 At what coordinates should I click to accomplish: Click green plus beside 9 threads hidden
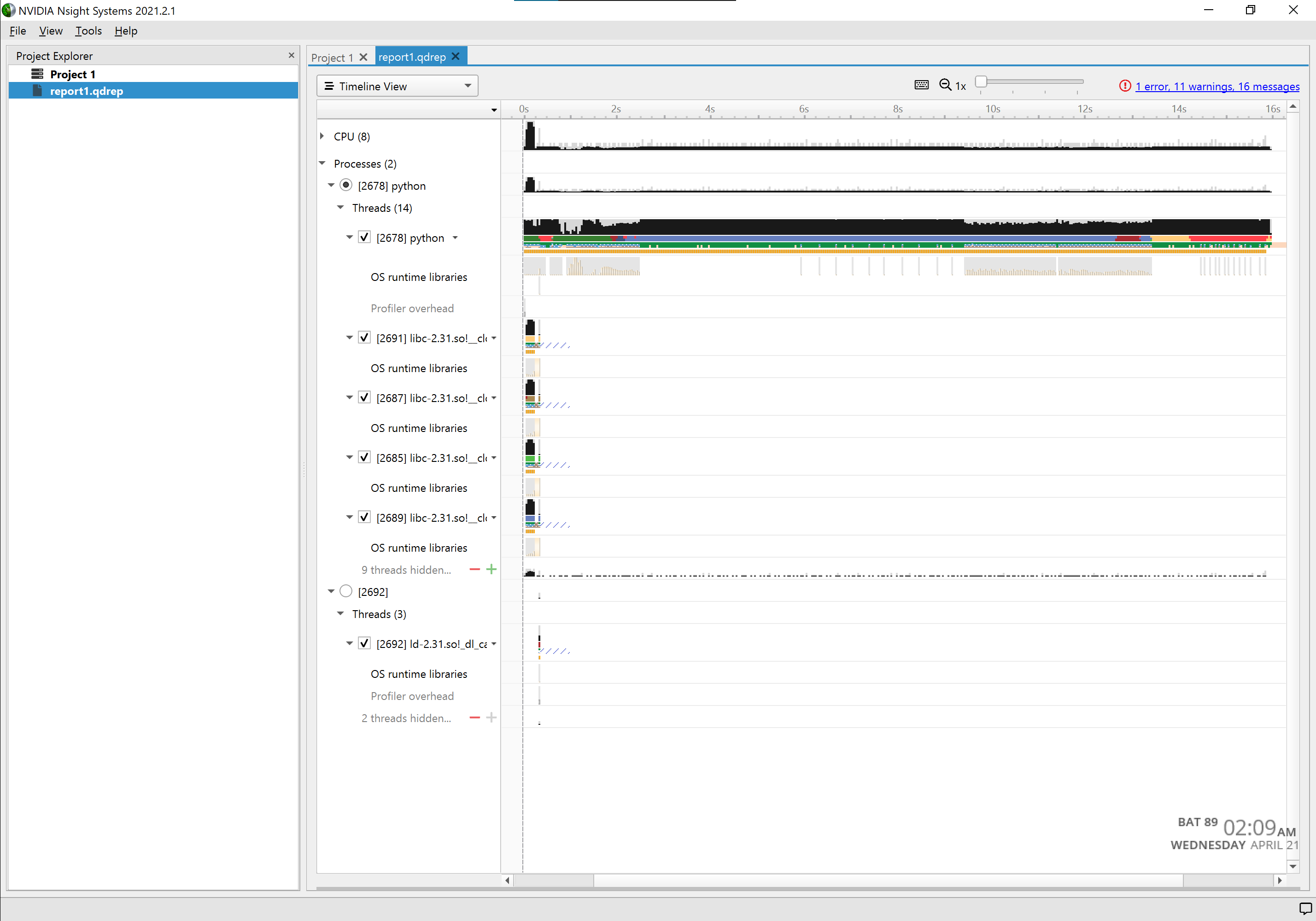coord(491,570)
